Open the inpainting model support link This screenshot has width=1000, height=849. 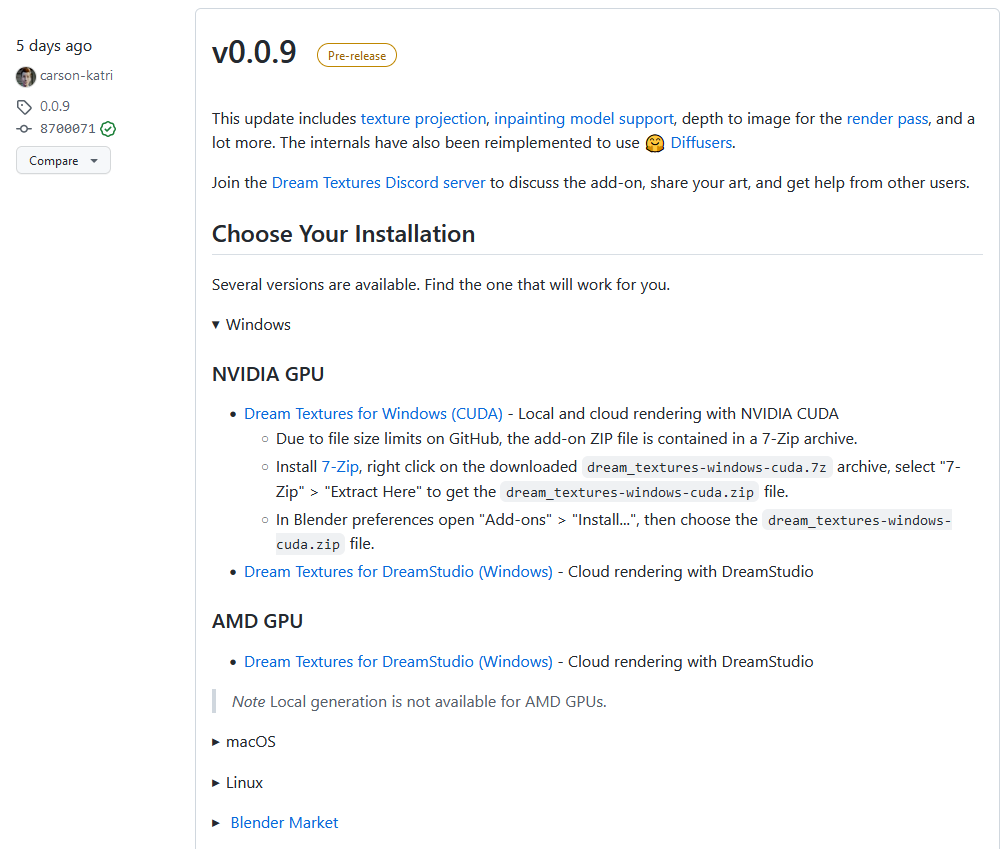(584, 118)
